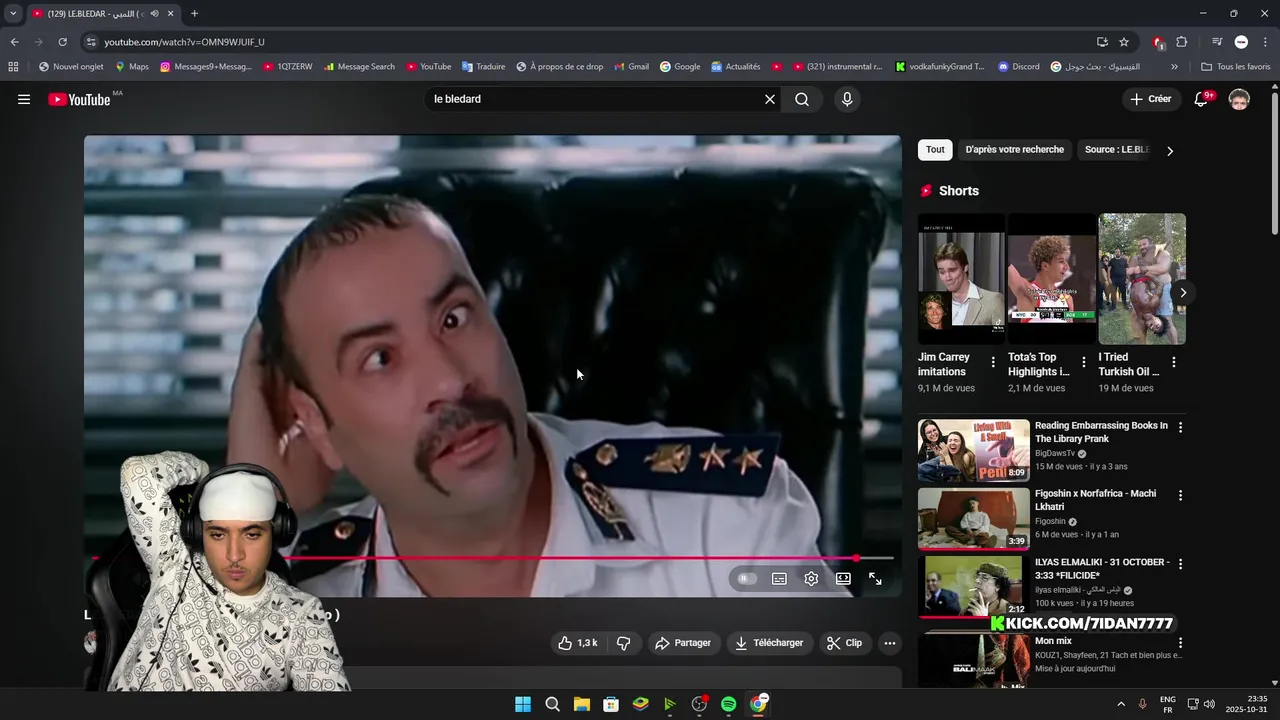Screen dimensions: 1280x720
Task: Click the address bar URL
Action: [x=184, y=42]
